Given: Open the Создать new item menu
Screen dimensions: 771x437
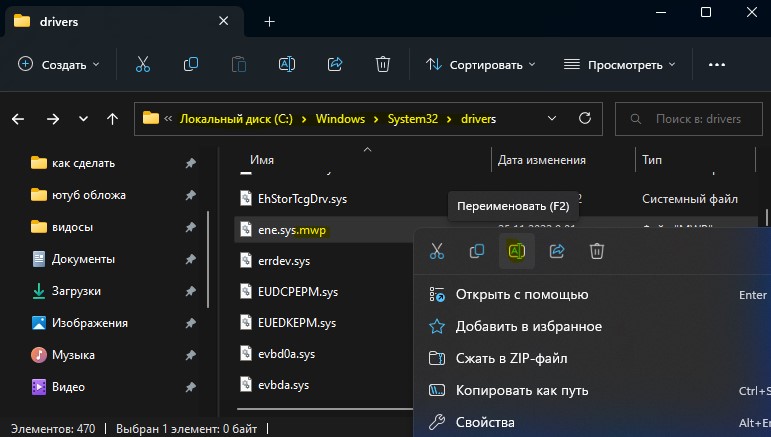Looking at the screenshot, I should [x=59, y=64].
